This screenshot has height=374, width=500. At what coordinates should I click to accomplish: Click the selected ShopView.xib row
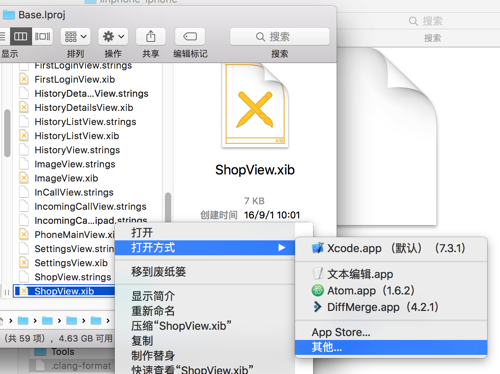tap(64, 291)
